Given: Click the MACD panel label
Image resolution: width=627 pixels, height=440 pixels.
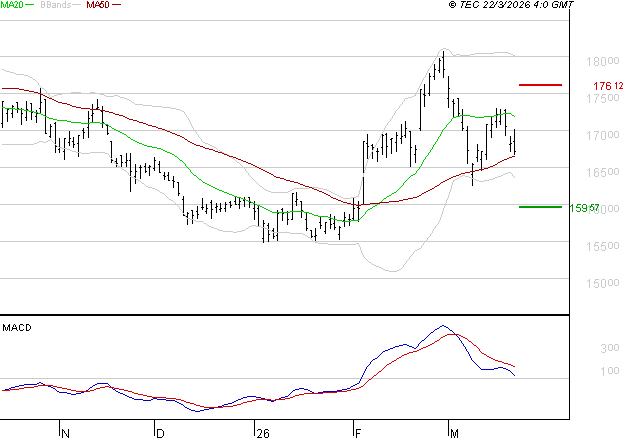Looking at the screenshot, I should 17,328.
